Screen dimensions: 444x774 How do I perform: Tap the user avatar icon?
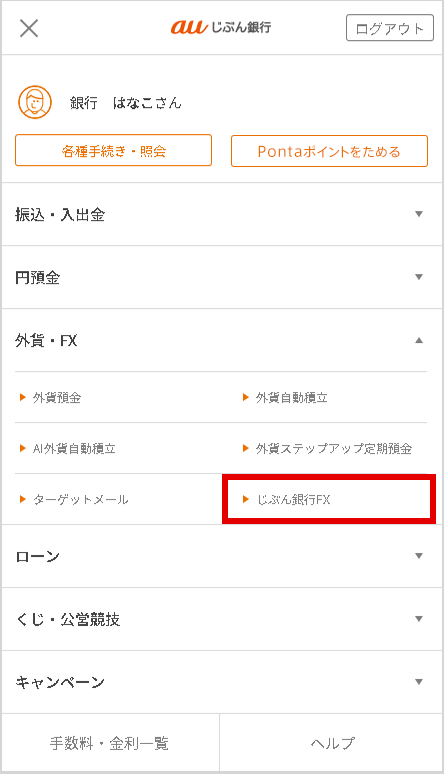point(35,102)
